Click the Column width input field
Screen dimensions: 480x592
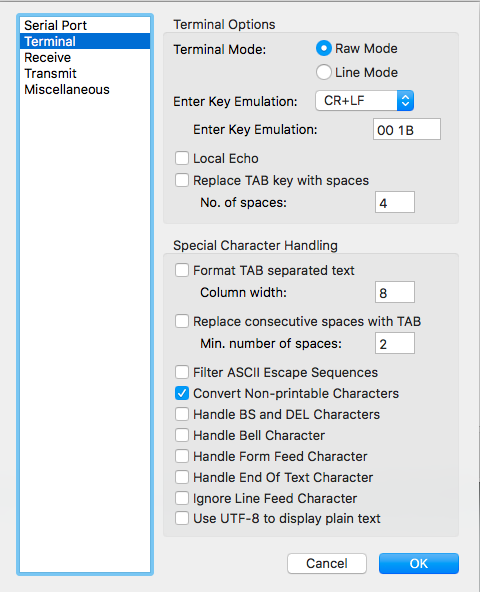pos(395,292)
